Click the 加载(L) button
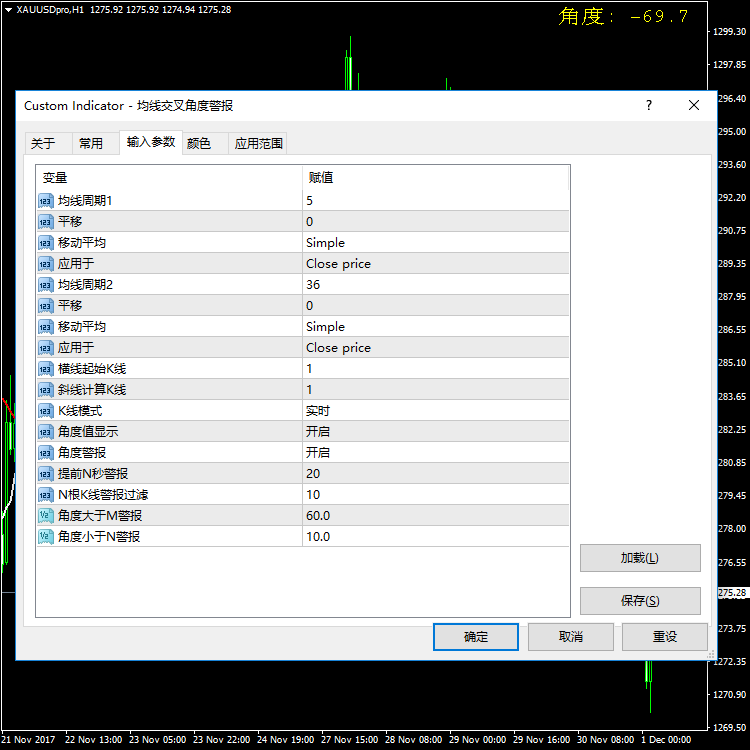 (x=640, y=558)
